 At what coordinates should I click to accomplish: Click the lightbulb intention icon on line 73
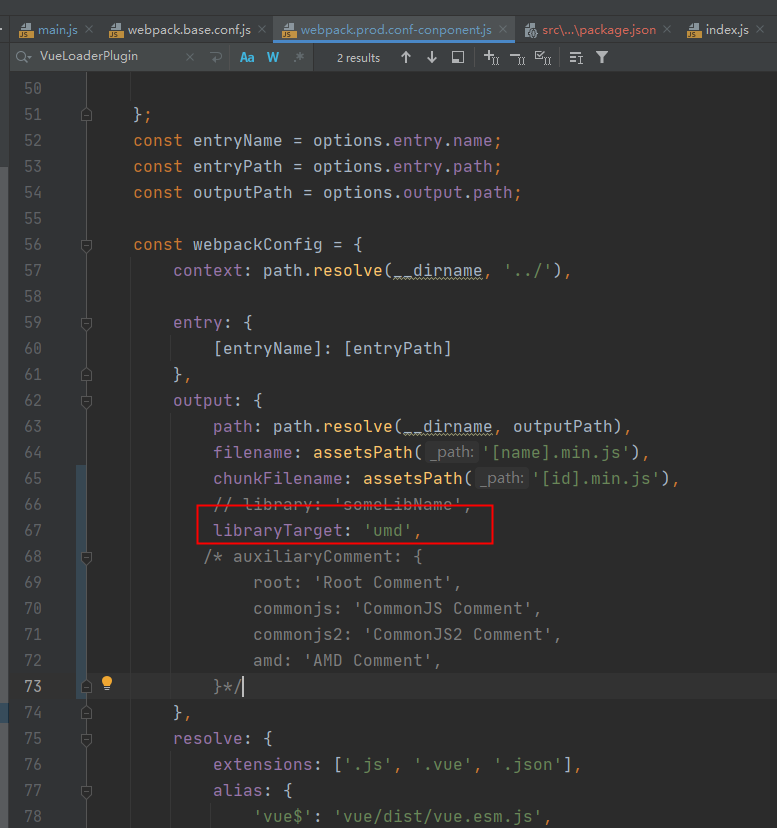[107, 684]
